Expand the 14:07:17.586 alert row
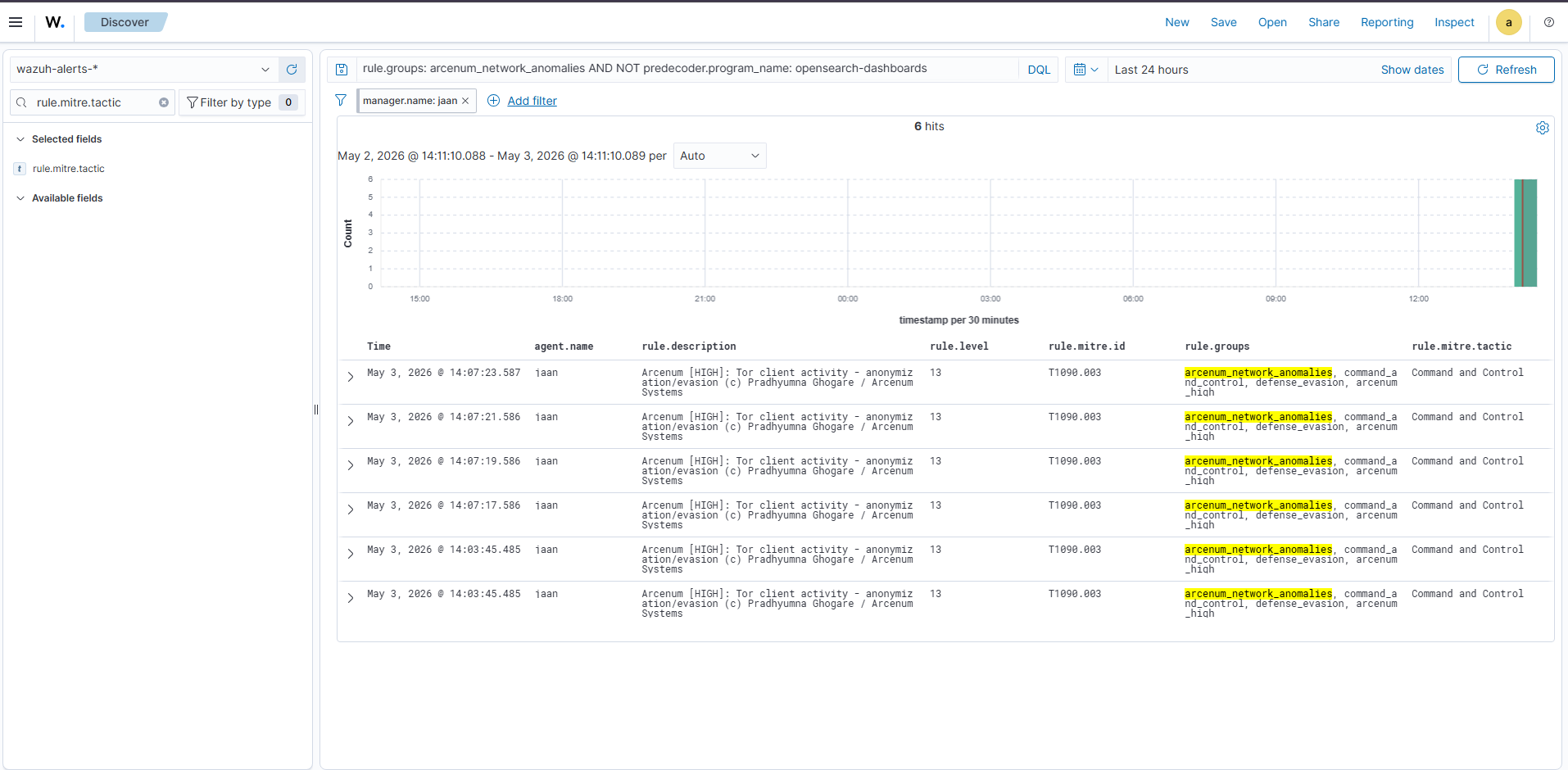 (x=351, y=510)
